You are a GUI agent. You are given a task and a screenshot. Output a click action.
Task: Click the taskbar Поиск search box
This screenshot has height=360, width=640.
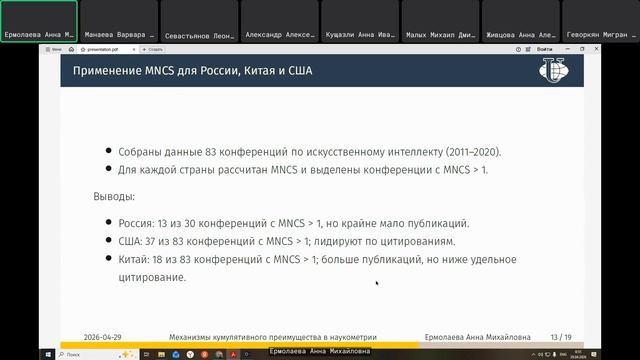pyautogui.click(x=96, y=355)
